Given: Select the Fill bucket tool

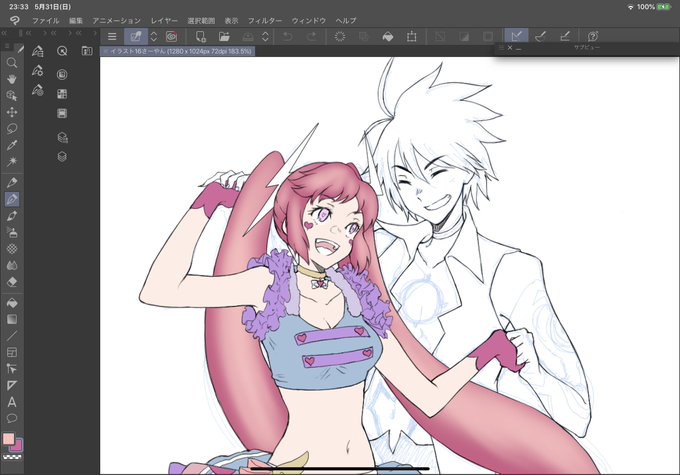Looking at the screenshot, I should (x=12, y=303).
